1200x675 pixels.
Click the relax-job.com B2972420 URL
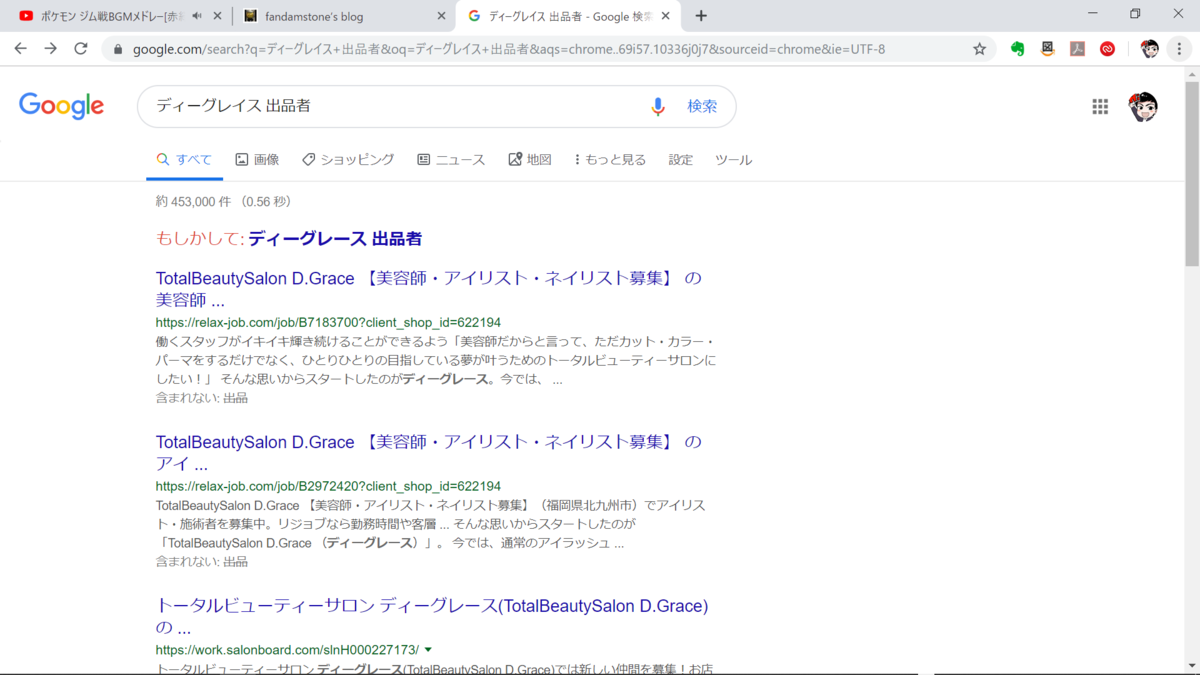click(328, 487)
